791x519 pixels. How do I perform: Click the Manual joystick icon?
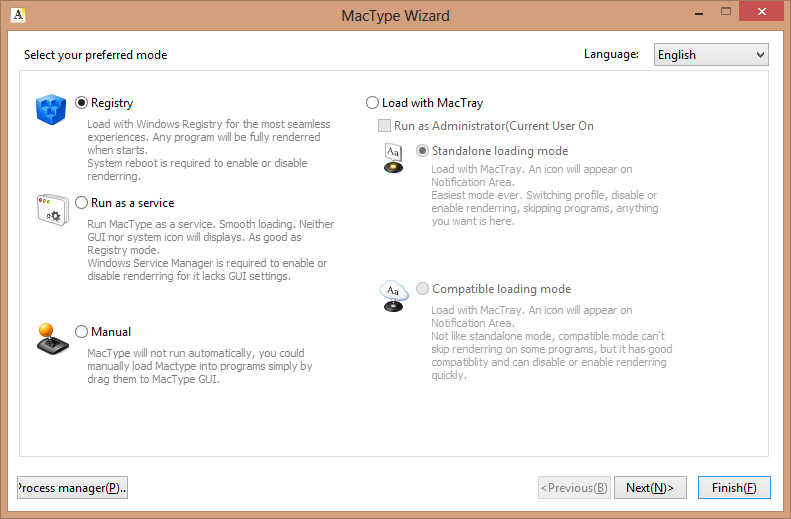click(52, 339)
